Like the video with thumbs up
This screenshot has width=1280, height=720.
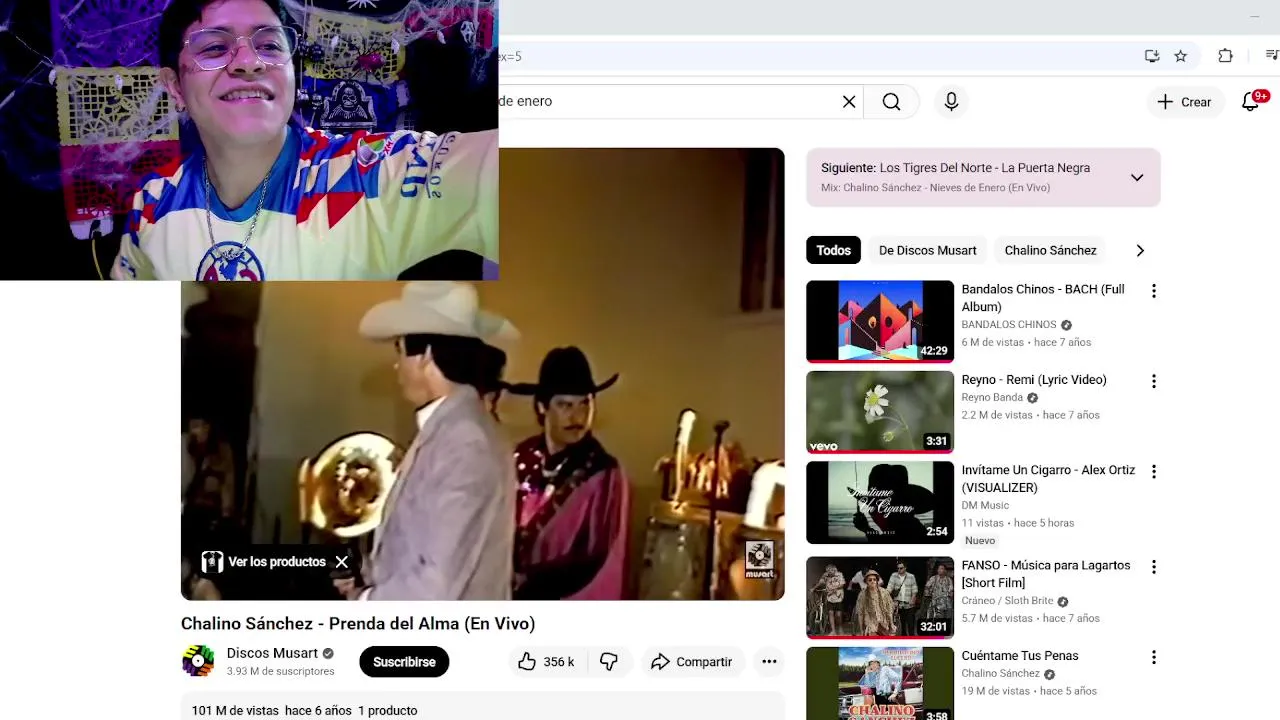(x=546, y=662)
